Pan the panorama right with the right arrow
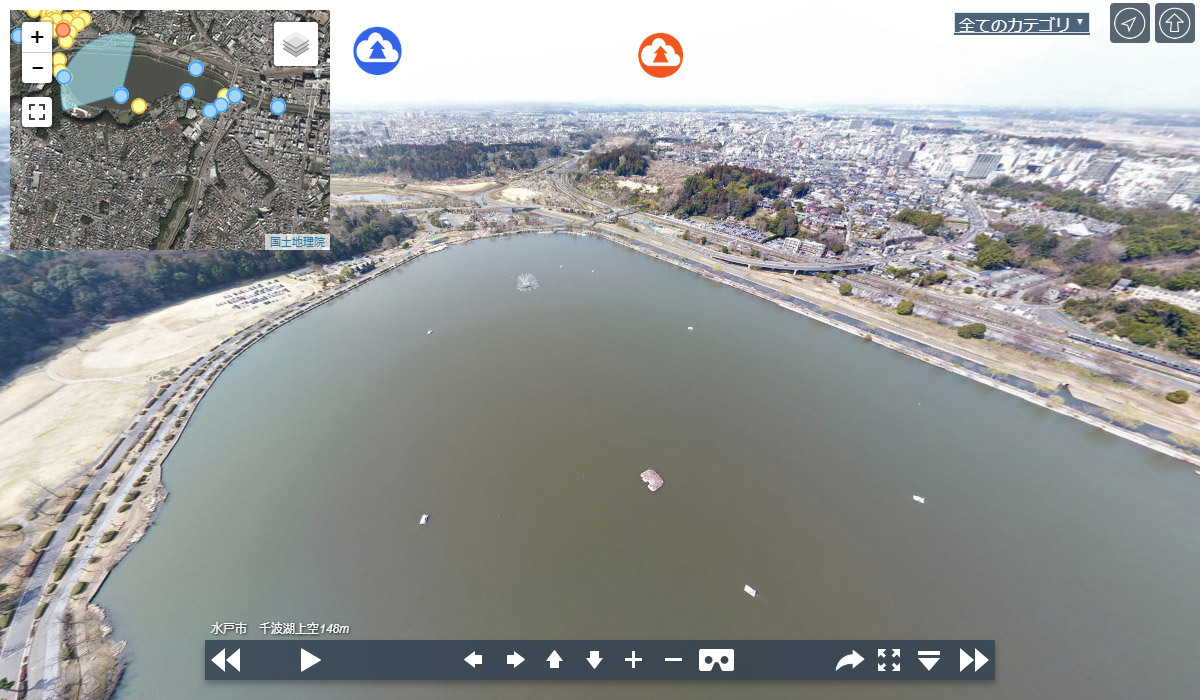Screen dimensions: 1200x700 tap(515, 660)
